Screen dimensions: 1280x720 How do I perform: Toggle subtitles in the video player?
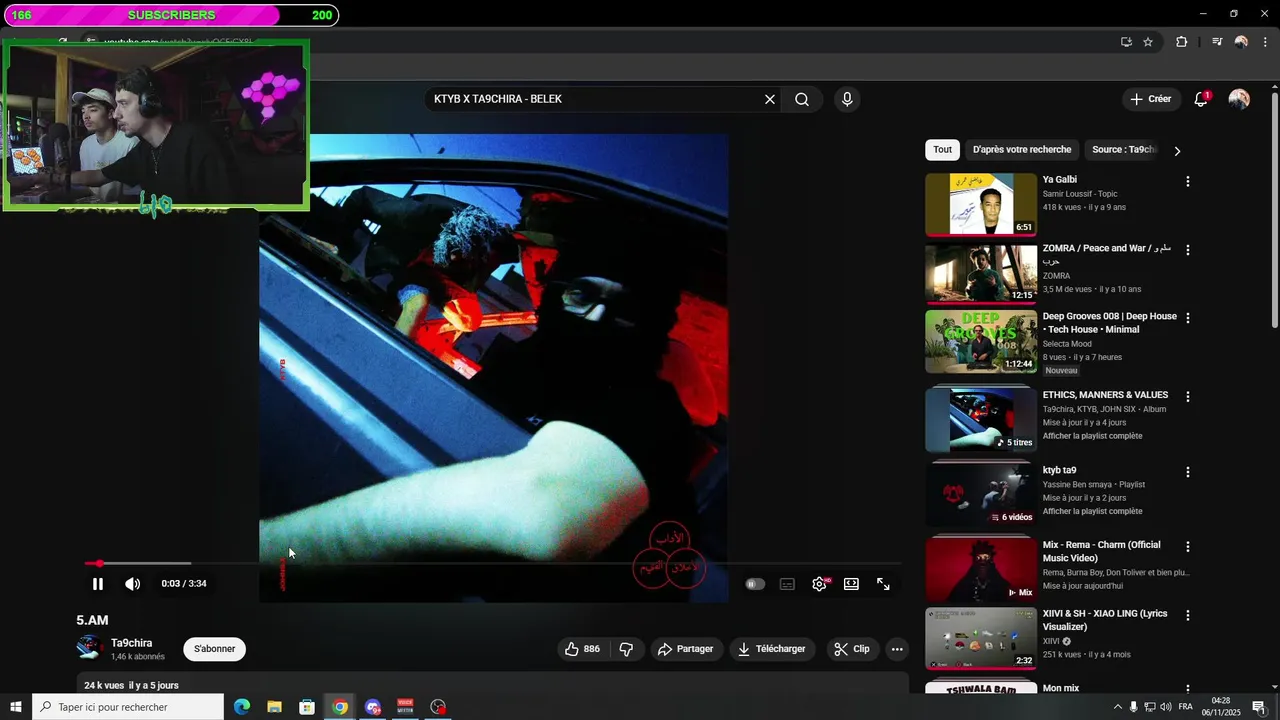(x=787, y=584)
